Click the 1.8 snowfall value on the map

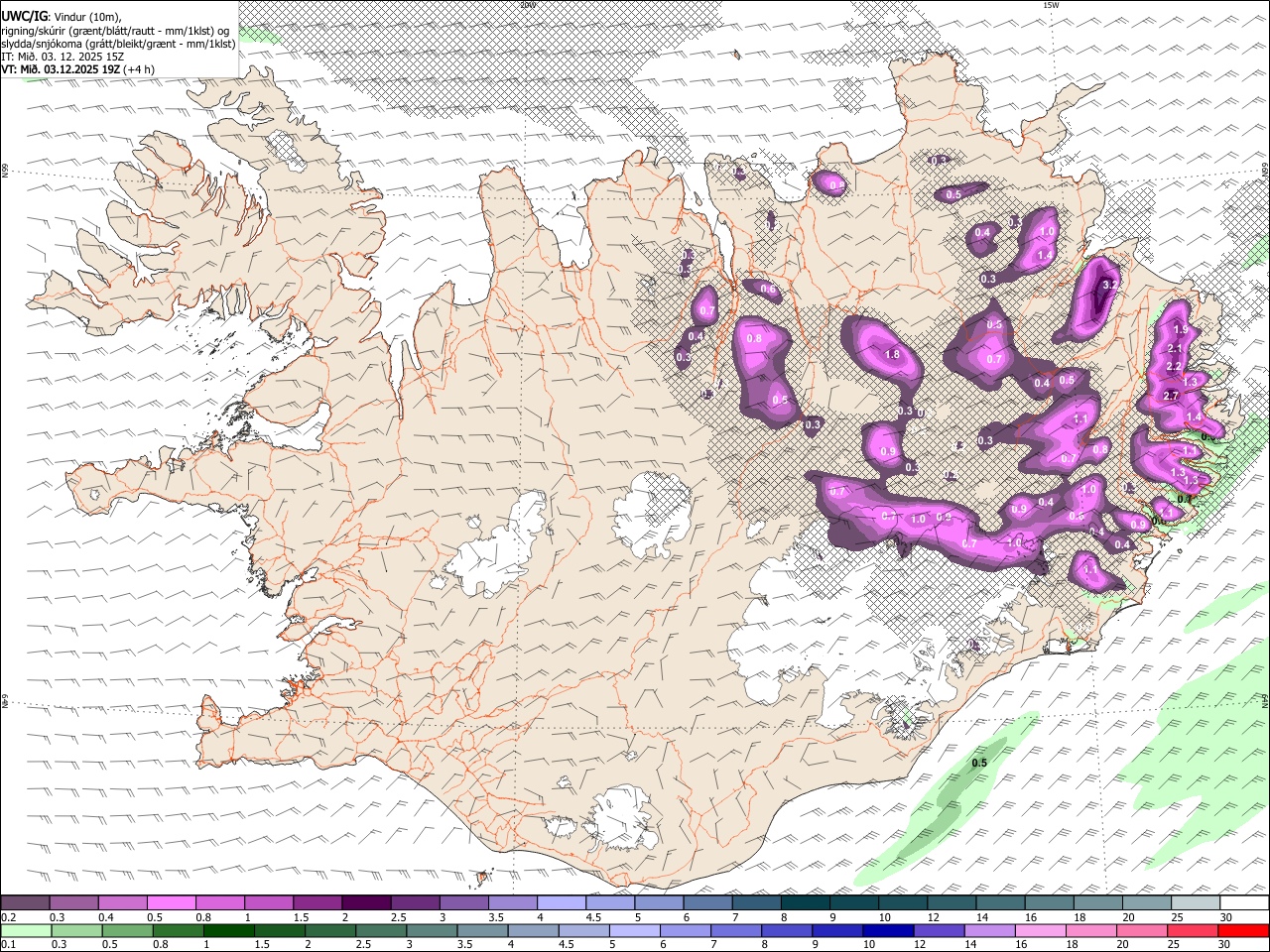[x=891, y=354]
